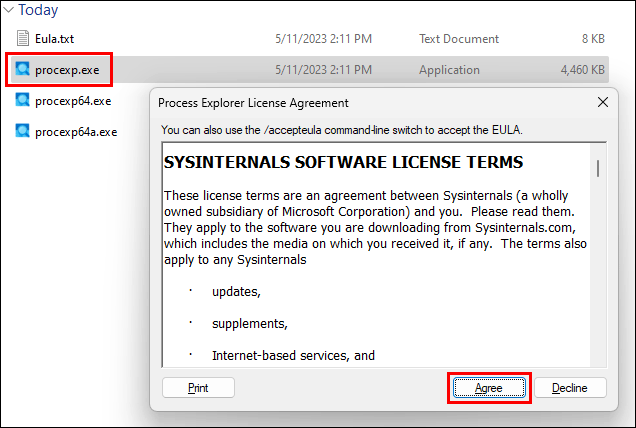Image resolution: width=636 pixels, height=428 pixels.
Task: Click the license text scrollbar thumb
Action: pos(598,168)
